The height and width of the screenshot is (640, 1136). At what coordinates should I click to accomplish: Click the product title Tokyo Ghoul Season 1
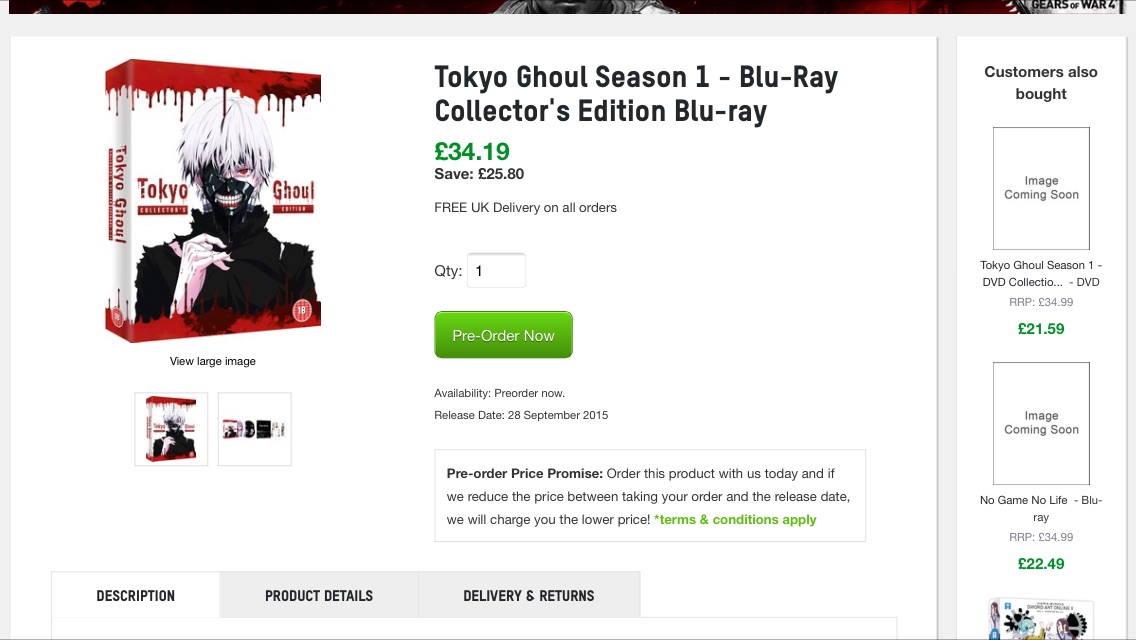point(636,94)
